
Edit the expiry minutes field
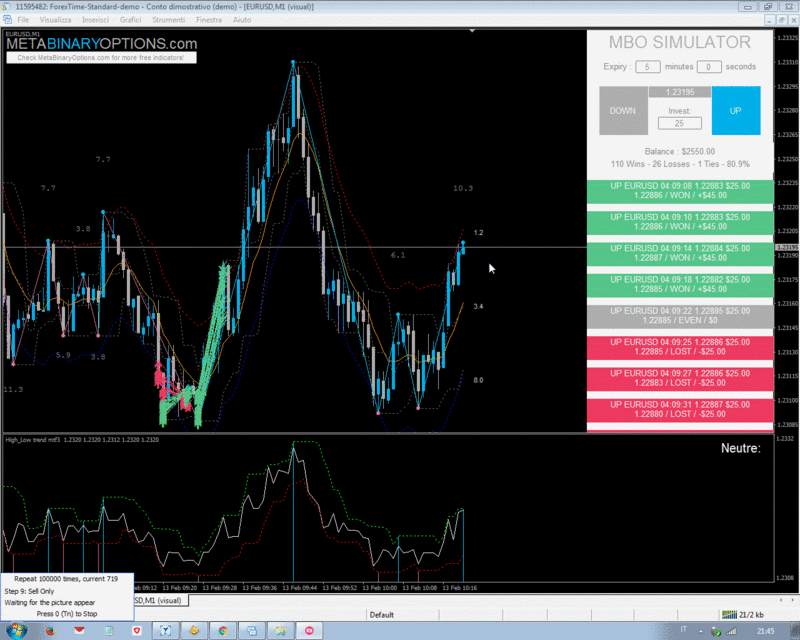[647, 67]
